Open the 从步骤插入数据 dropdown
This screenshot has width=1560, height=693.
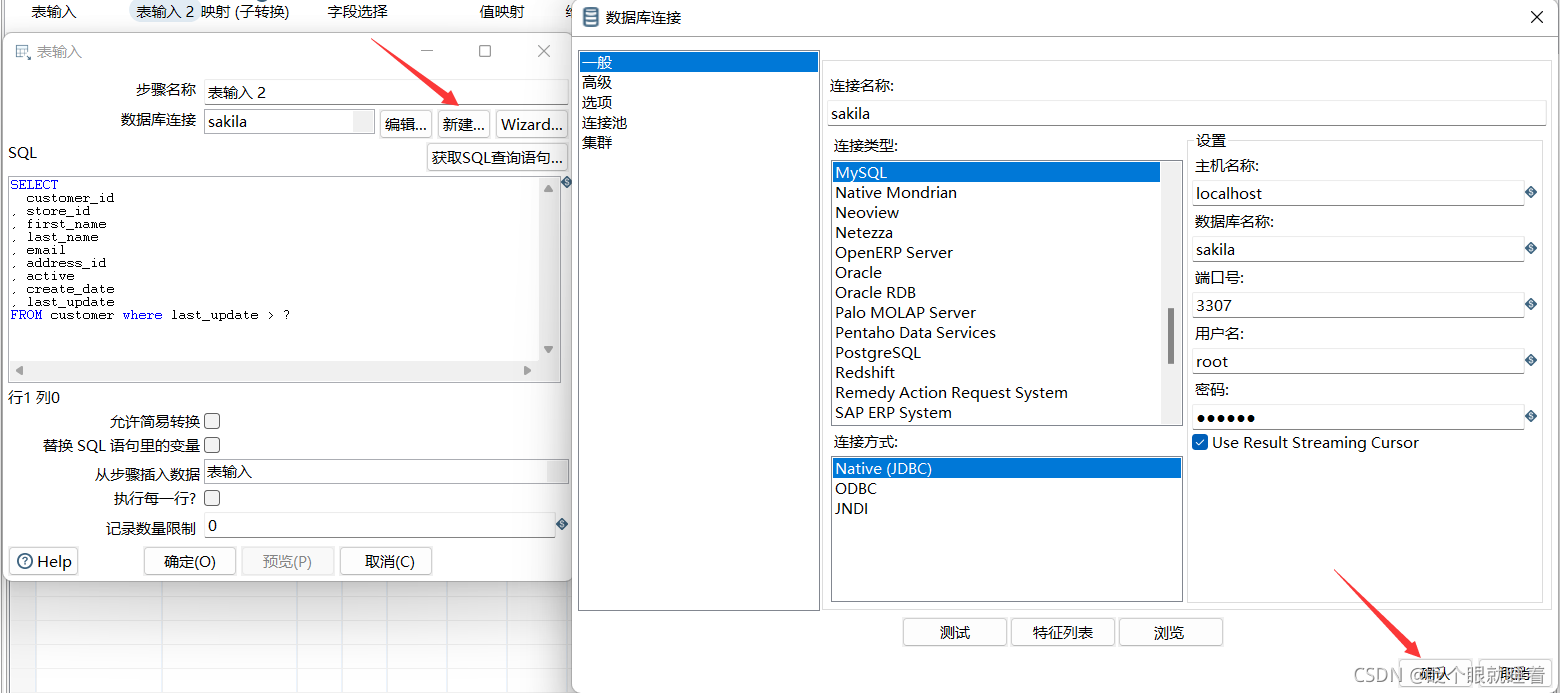pos(558,472)
